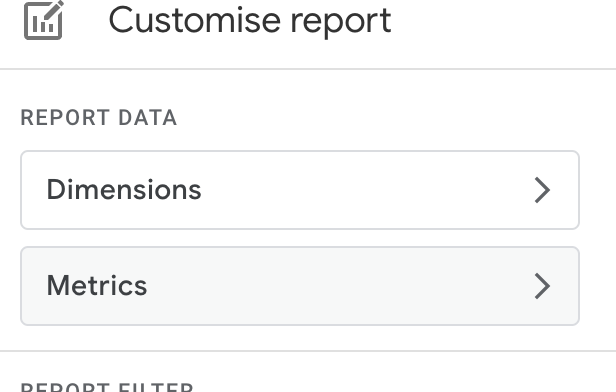The height and width of the screenshot is (392, 616).
Task: Select the Customise report heading
Action: [x=250, y=20]
